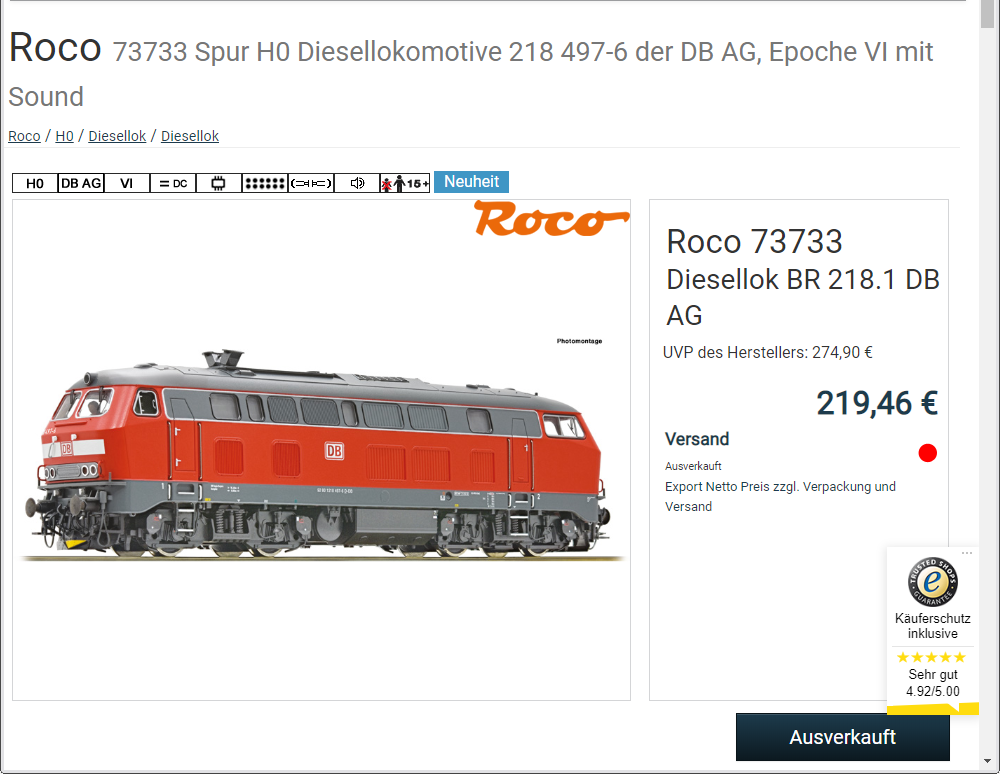Open the last Diesellok breadcrumb link
1000x774 pixels.
[190, 136]
